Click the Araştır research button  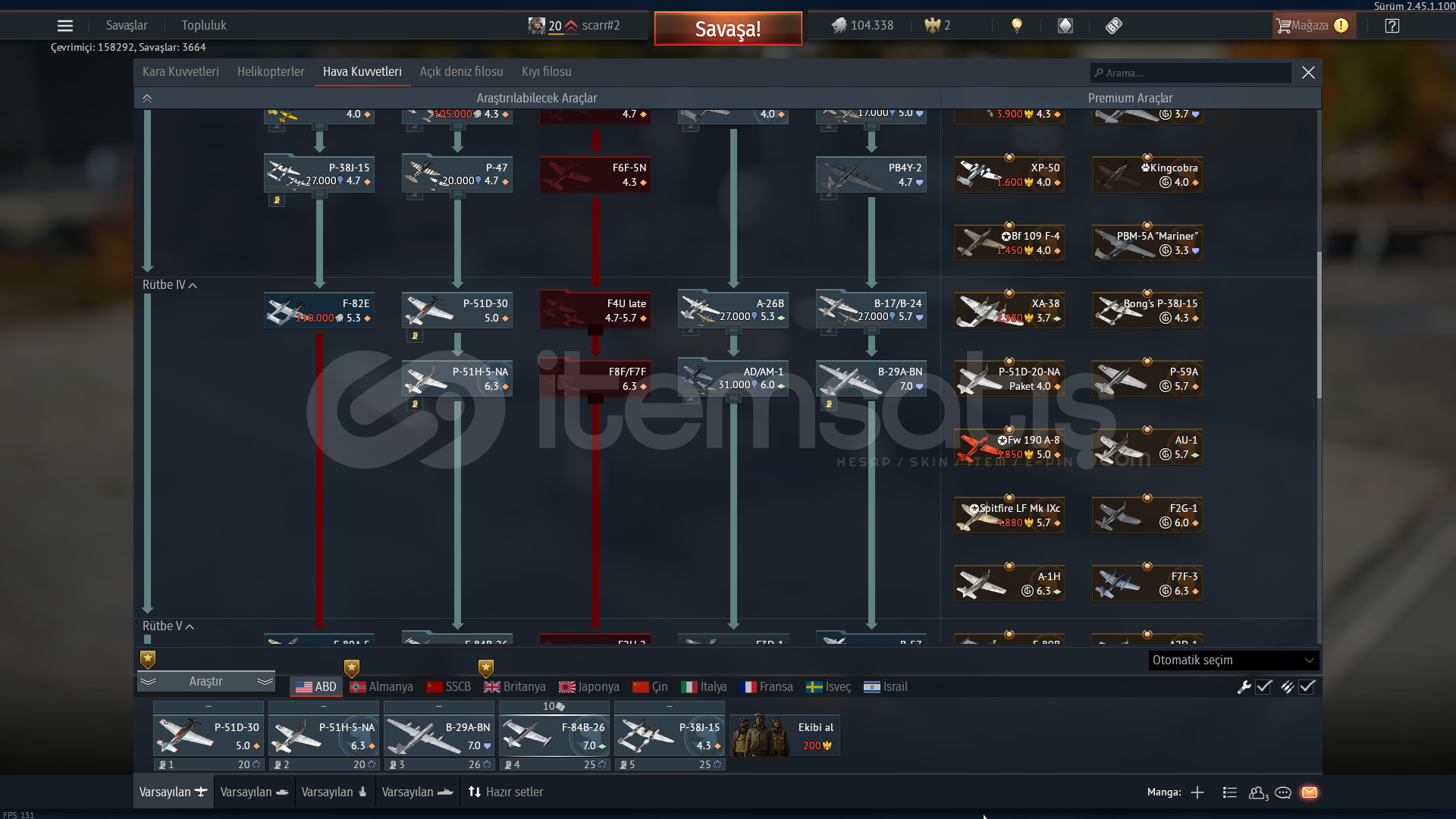tap(206, 682)
